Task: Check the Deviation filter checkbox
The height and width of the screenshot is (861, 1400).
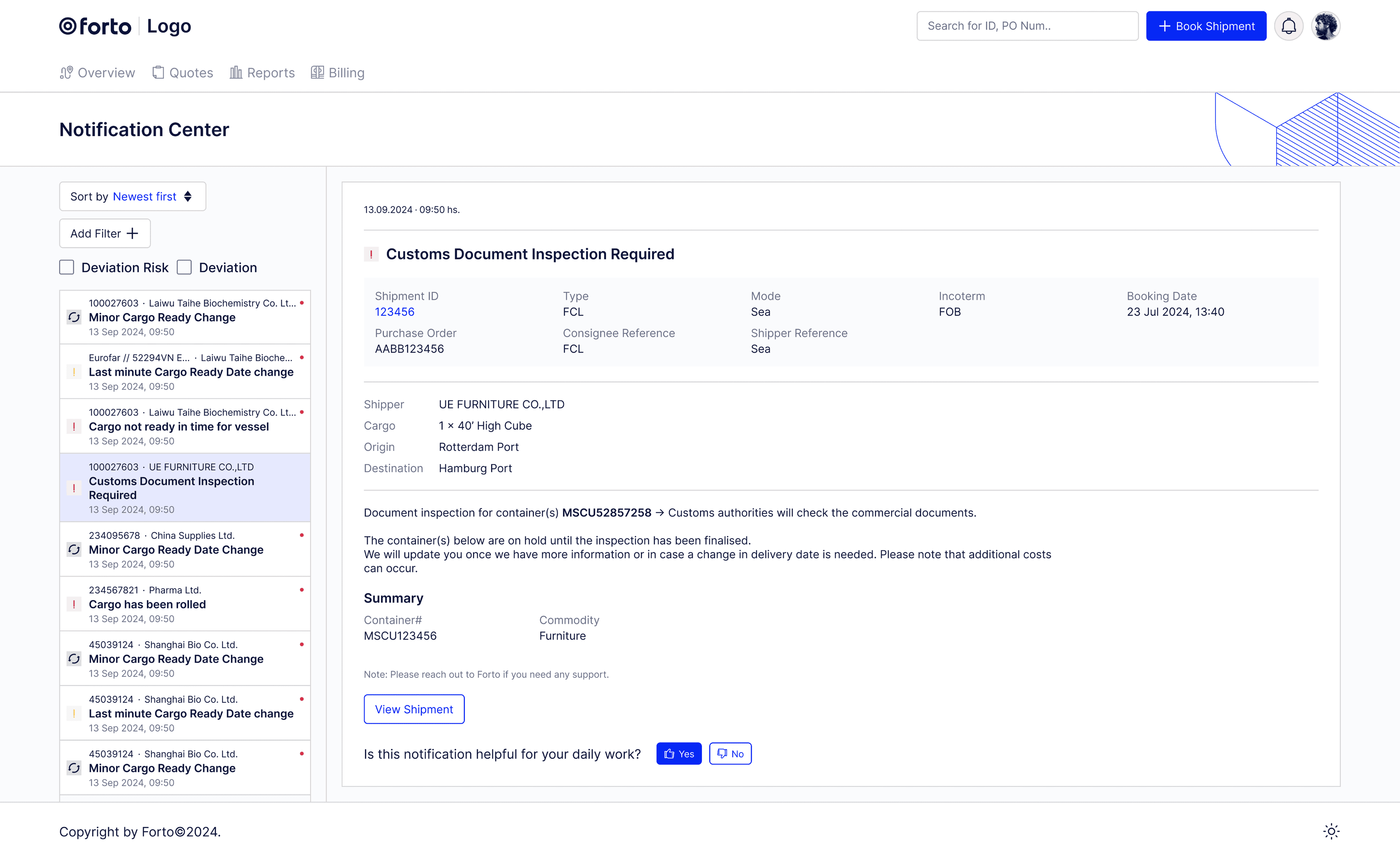Action: click(x=184, y=268)
